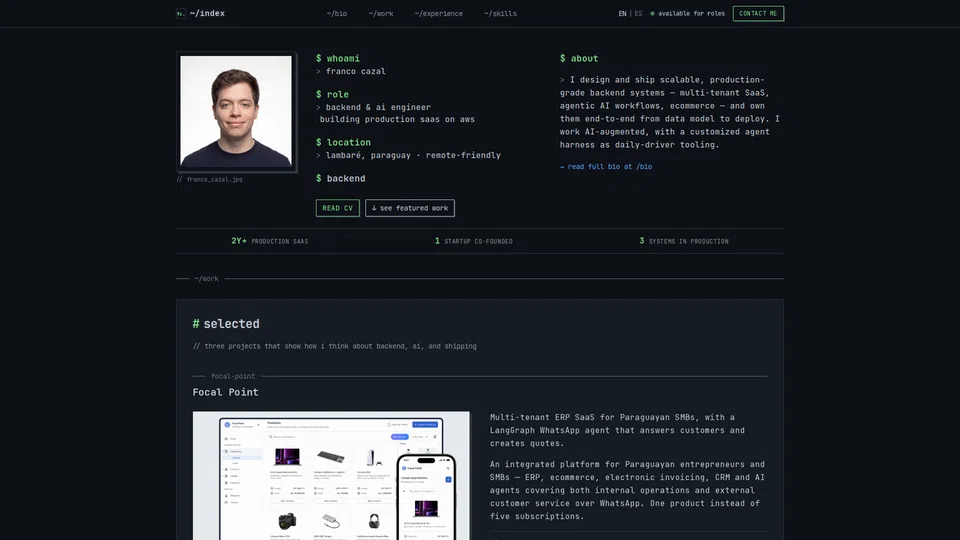Open the Focal Point project title
The height and width of the screenshot is (540, 960).
225,392
